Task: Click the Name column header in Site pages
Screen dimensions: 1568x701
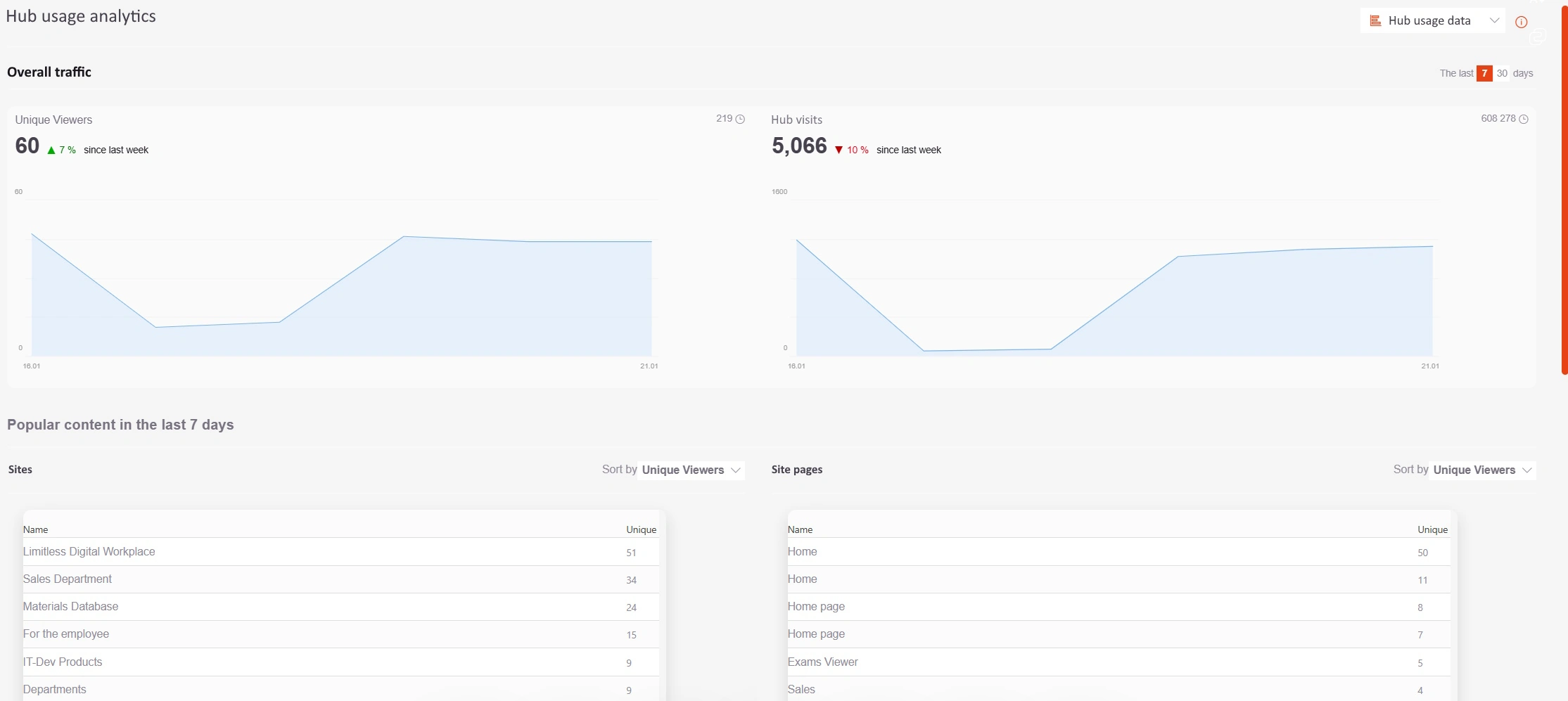Action: 800,530
